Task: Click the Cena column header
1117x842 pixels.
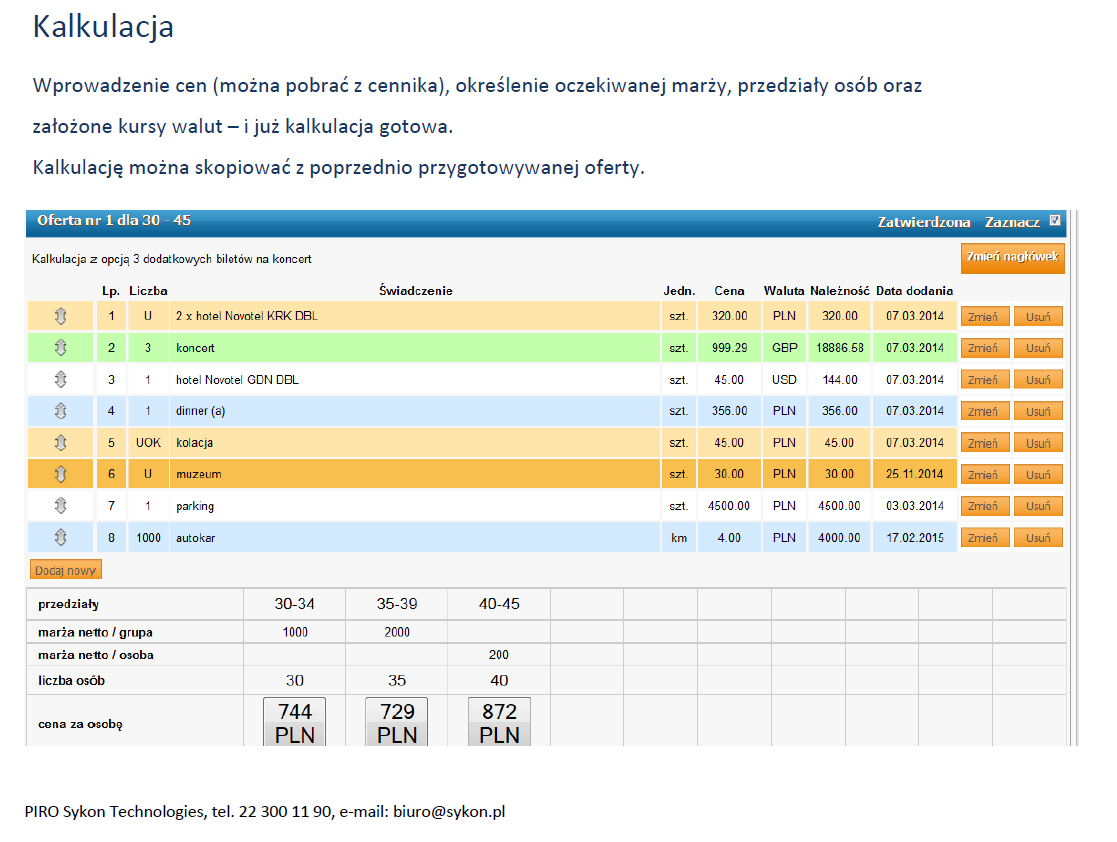Action: click(729, 291)
